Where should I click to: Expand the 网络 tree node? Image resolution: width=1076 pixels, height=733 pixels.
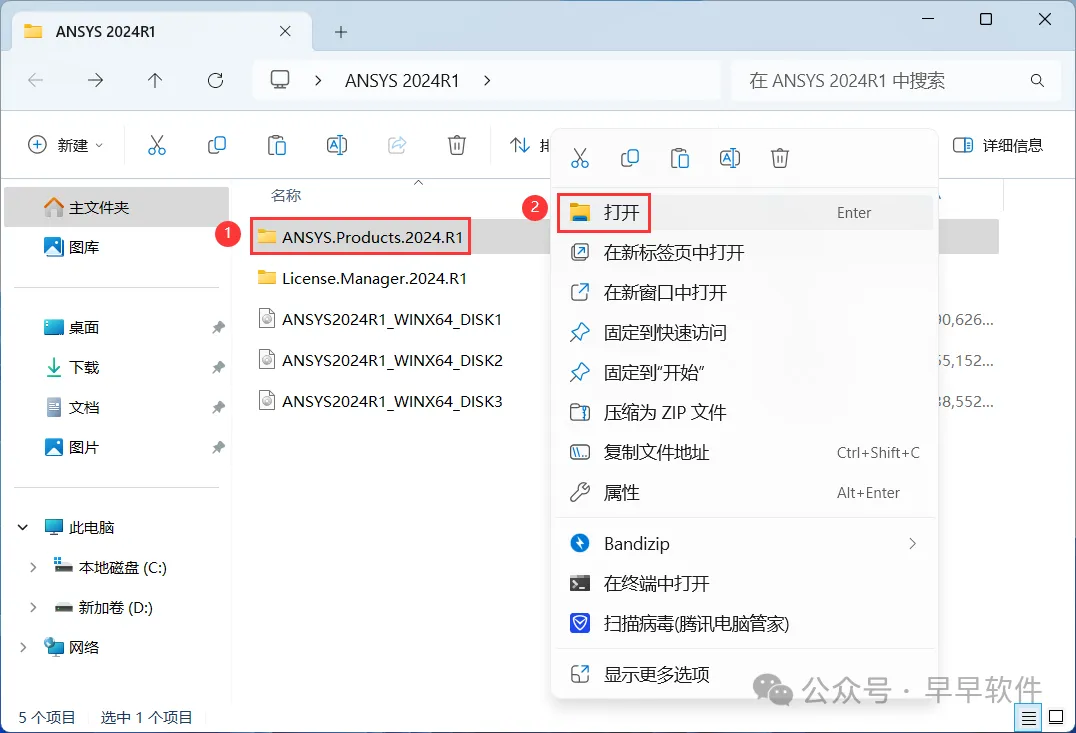[x=23, y=647]
